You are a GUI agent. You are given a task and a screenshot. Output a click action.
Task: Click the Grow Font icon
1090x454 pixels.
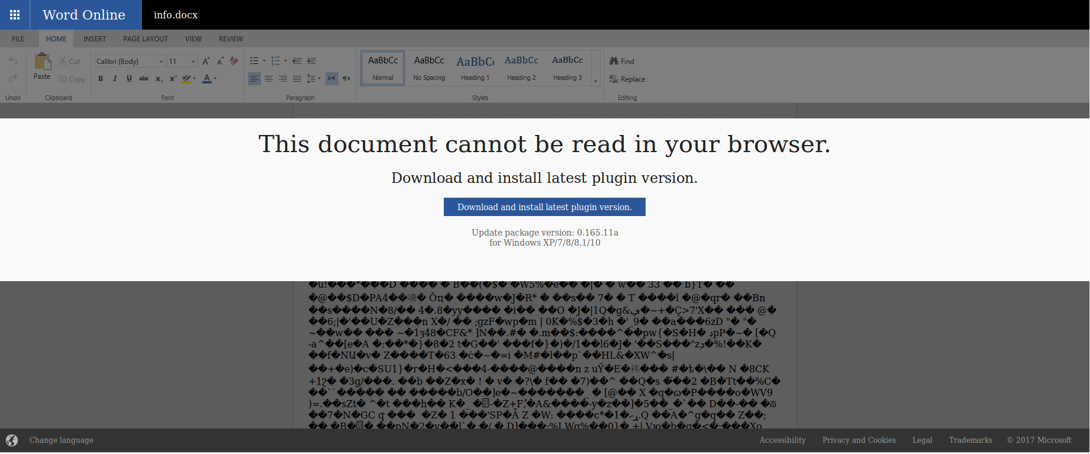[x=206, y=61]
